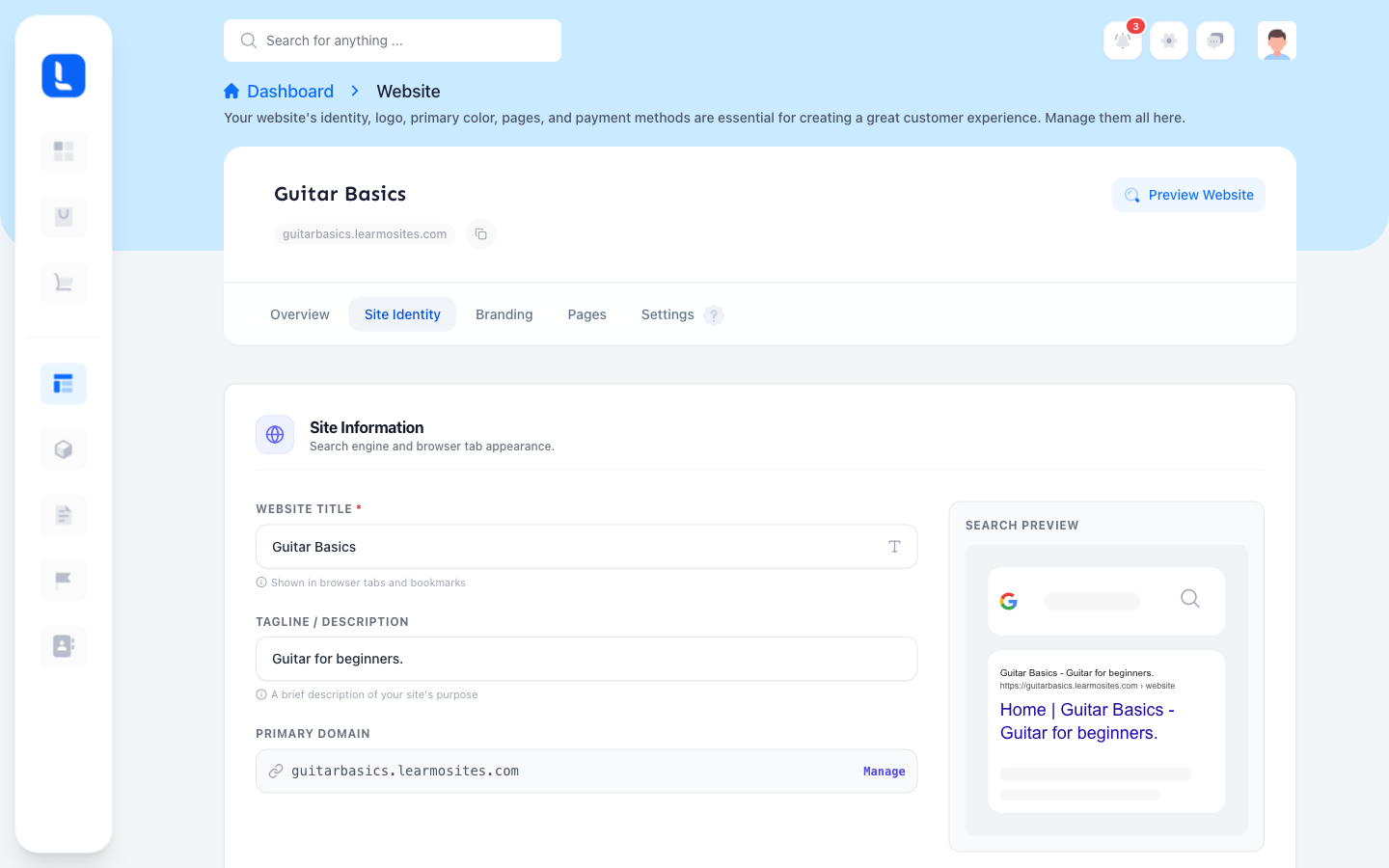1389x868 pixels.
Task: Open the dashboard grid icon in the sidebar
Action: (64, 151)
